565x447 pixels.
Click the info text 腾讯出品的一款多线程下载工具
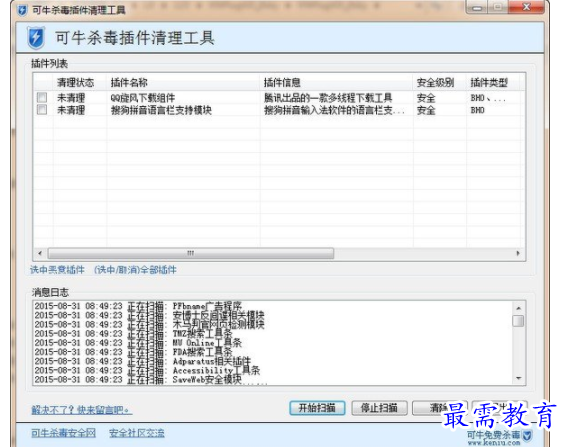pyautogui.click(x=328, y=98)
